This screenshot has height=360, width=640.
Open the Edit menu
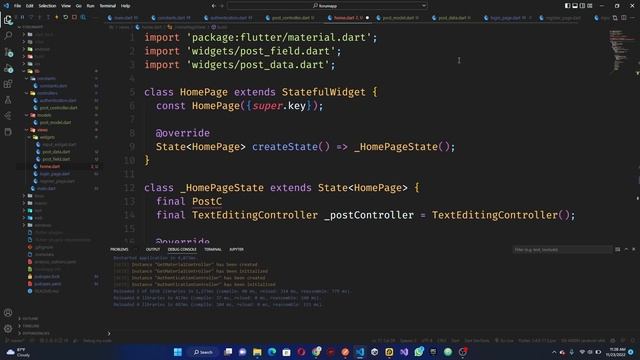[x=30, y=6]
